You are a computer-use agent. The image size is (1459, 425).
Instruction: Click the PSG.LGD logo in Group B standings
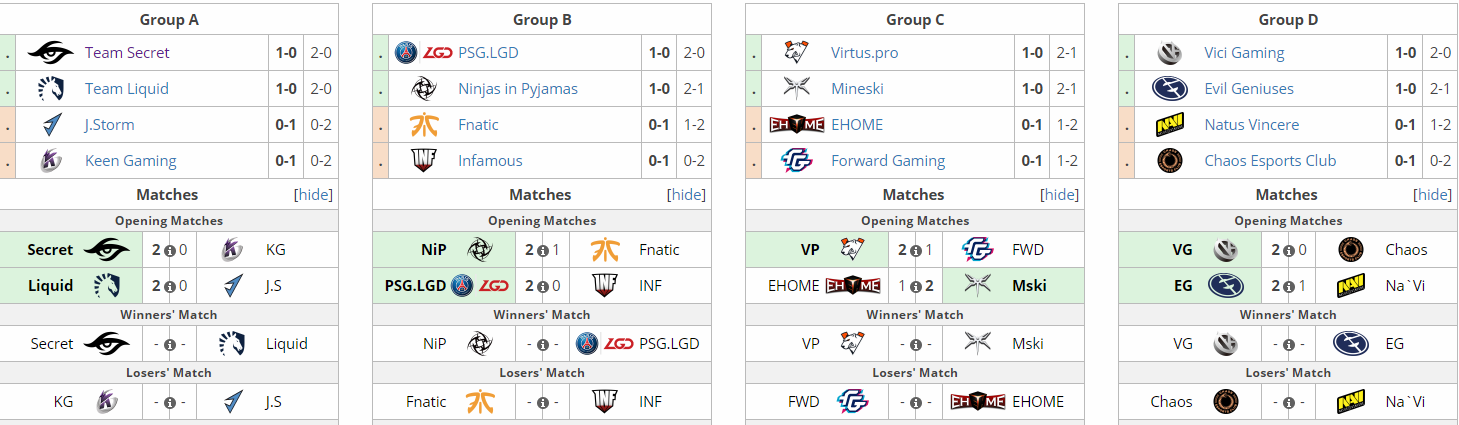(423, 53)
